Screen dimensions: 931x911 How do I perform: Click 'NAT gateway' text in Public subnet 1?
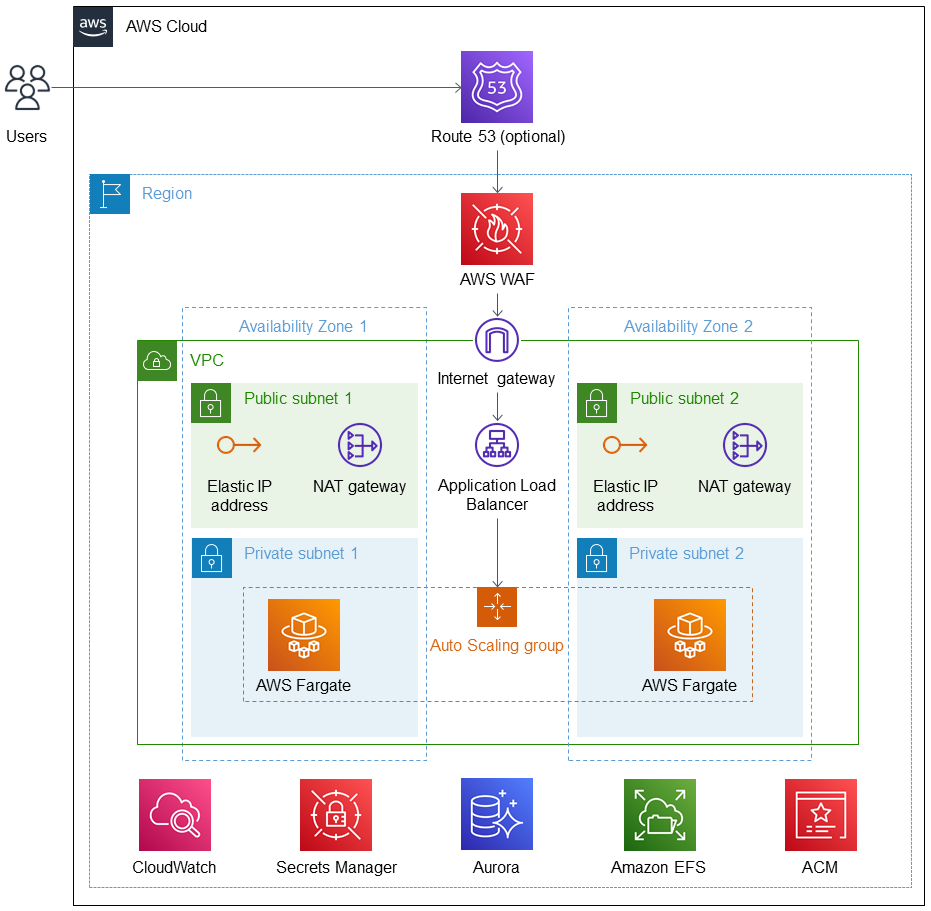tap(360, 487)
